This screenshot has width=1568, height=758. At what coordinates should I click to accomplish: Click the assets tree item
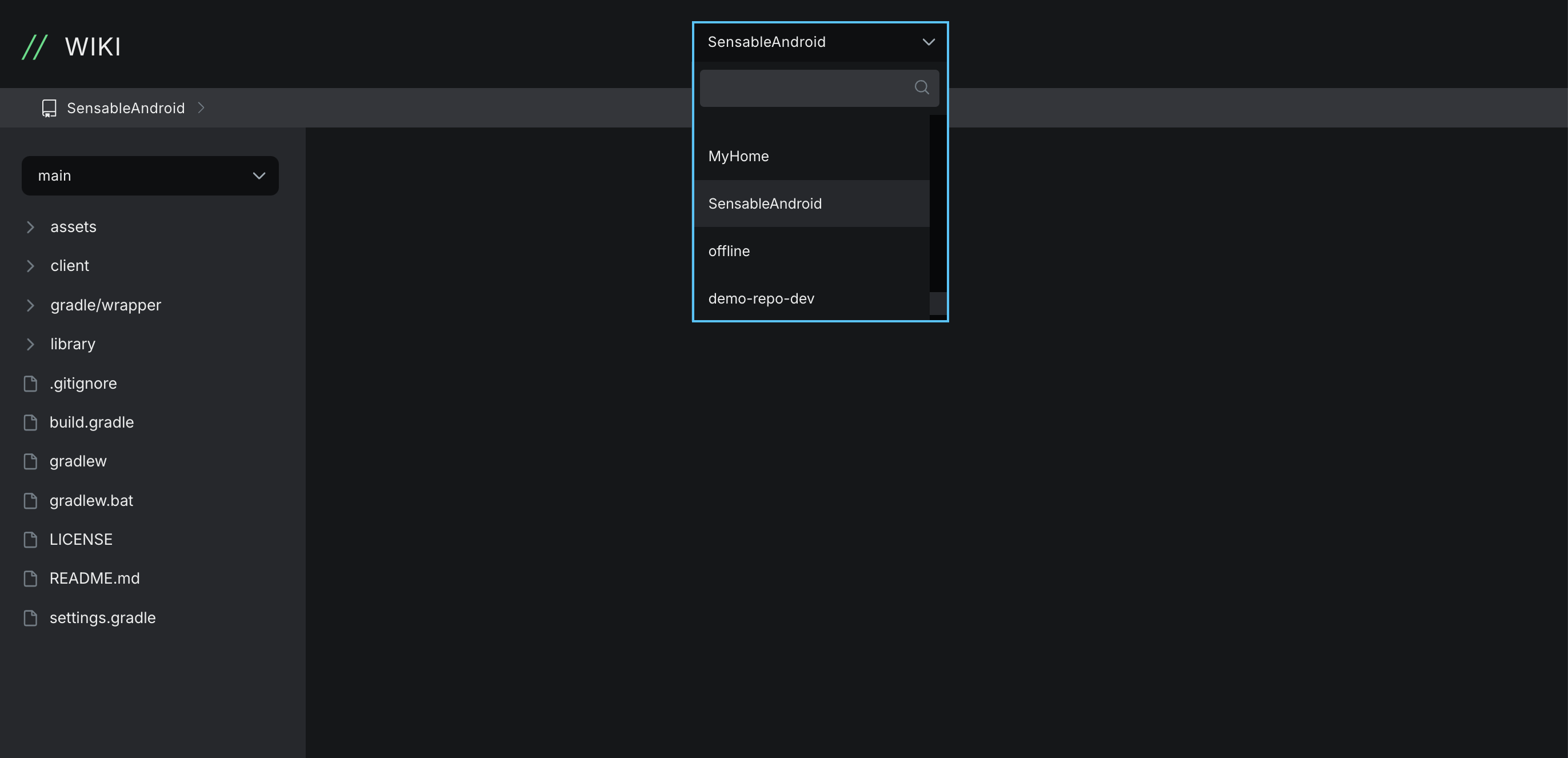pos(73,226)
